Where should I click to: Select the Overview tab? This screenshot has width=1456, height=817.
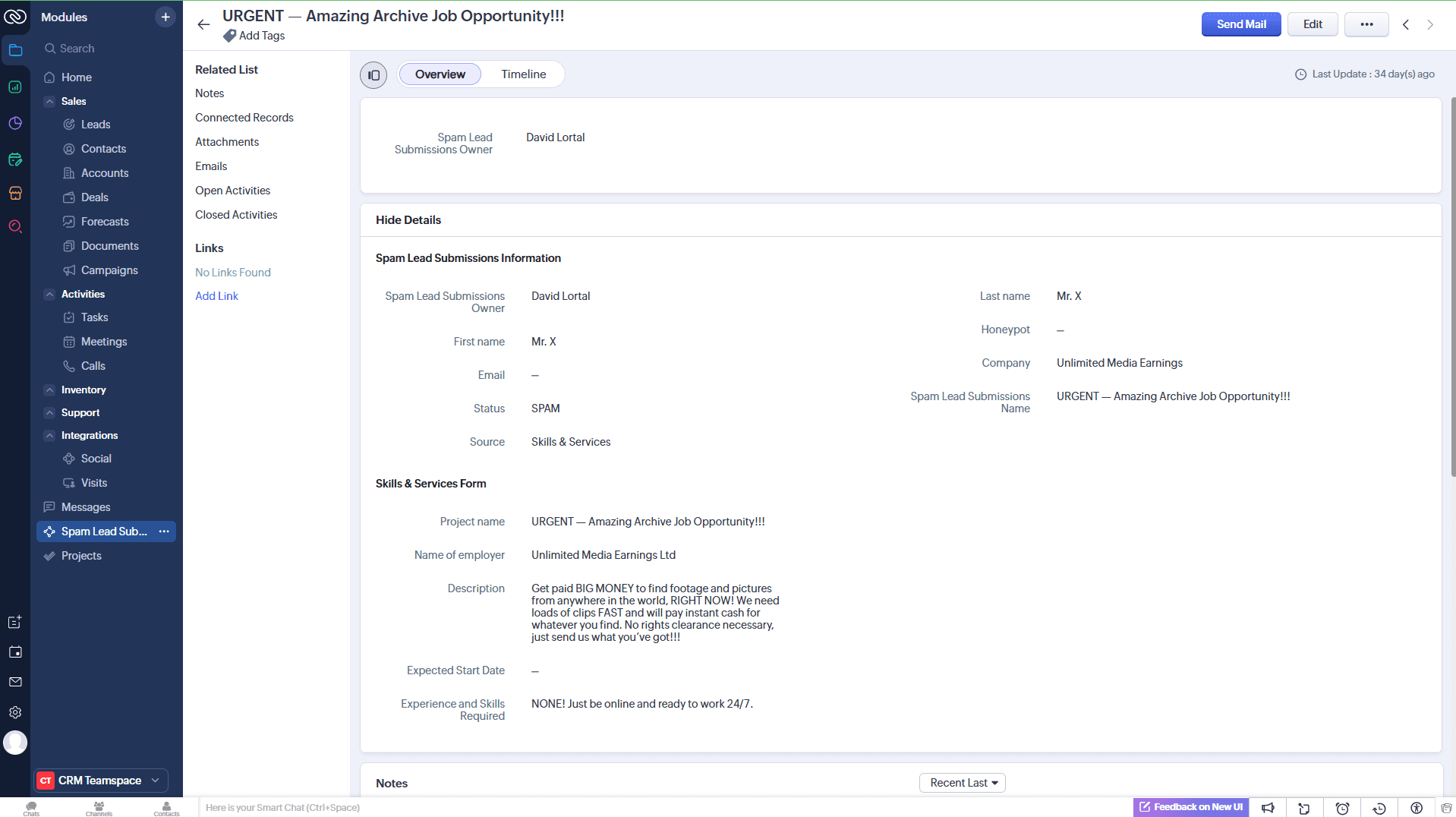tap(440, 74)
